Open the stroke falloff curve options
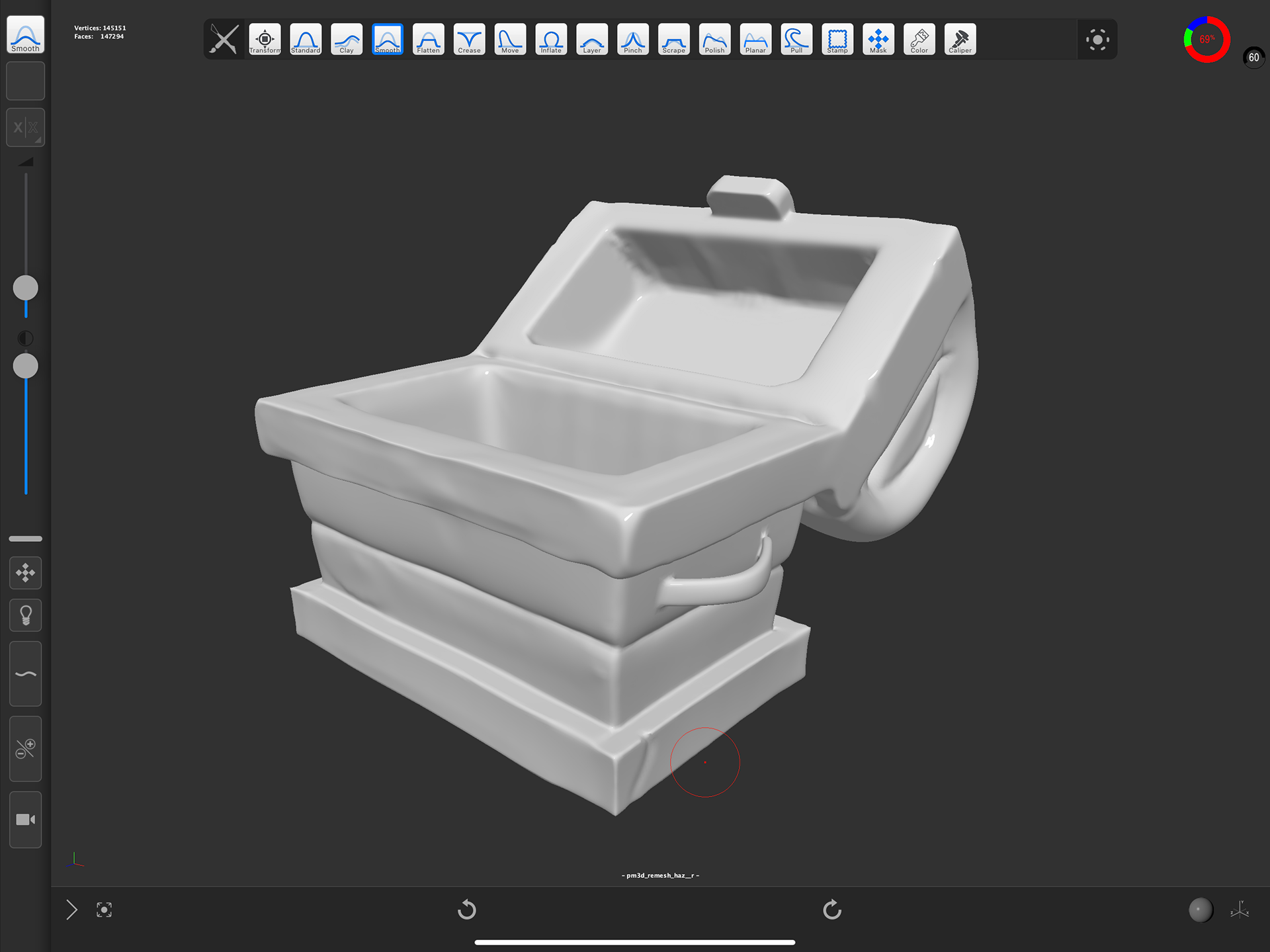 point(25,674)
